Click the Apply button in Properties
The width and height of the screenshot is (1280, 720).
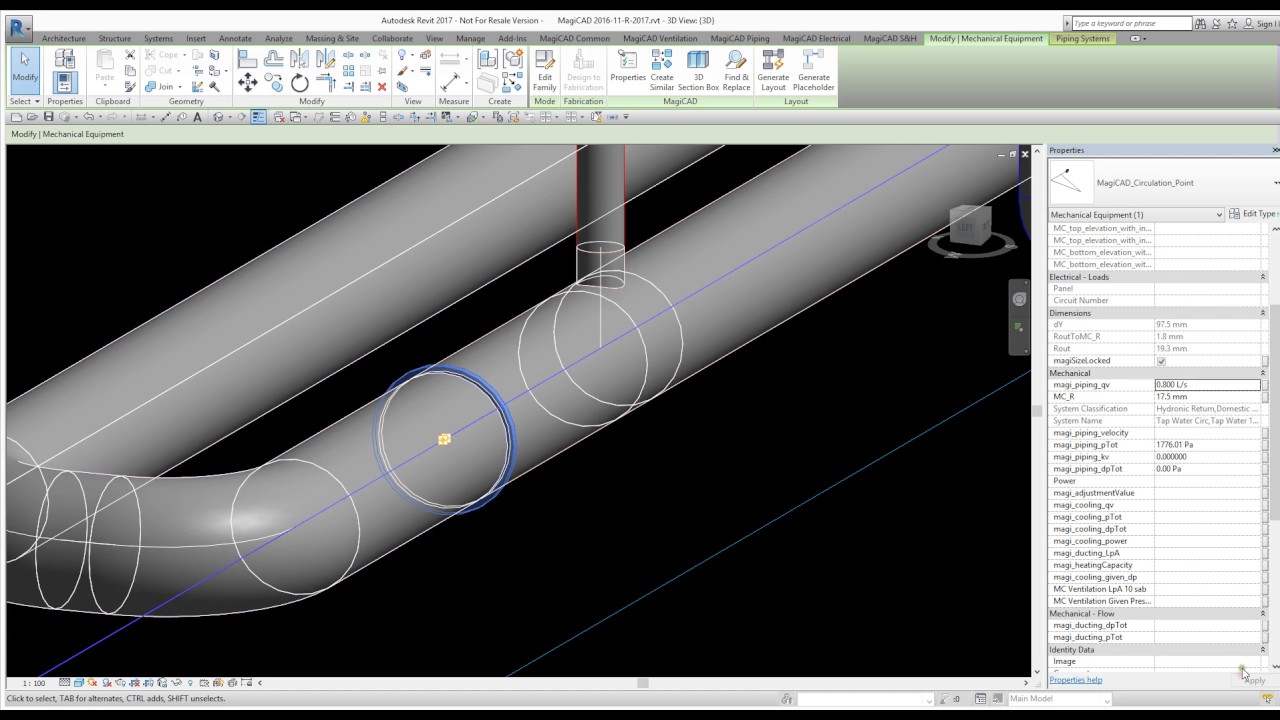[x=1256, y=680]
